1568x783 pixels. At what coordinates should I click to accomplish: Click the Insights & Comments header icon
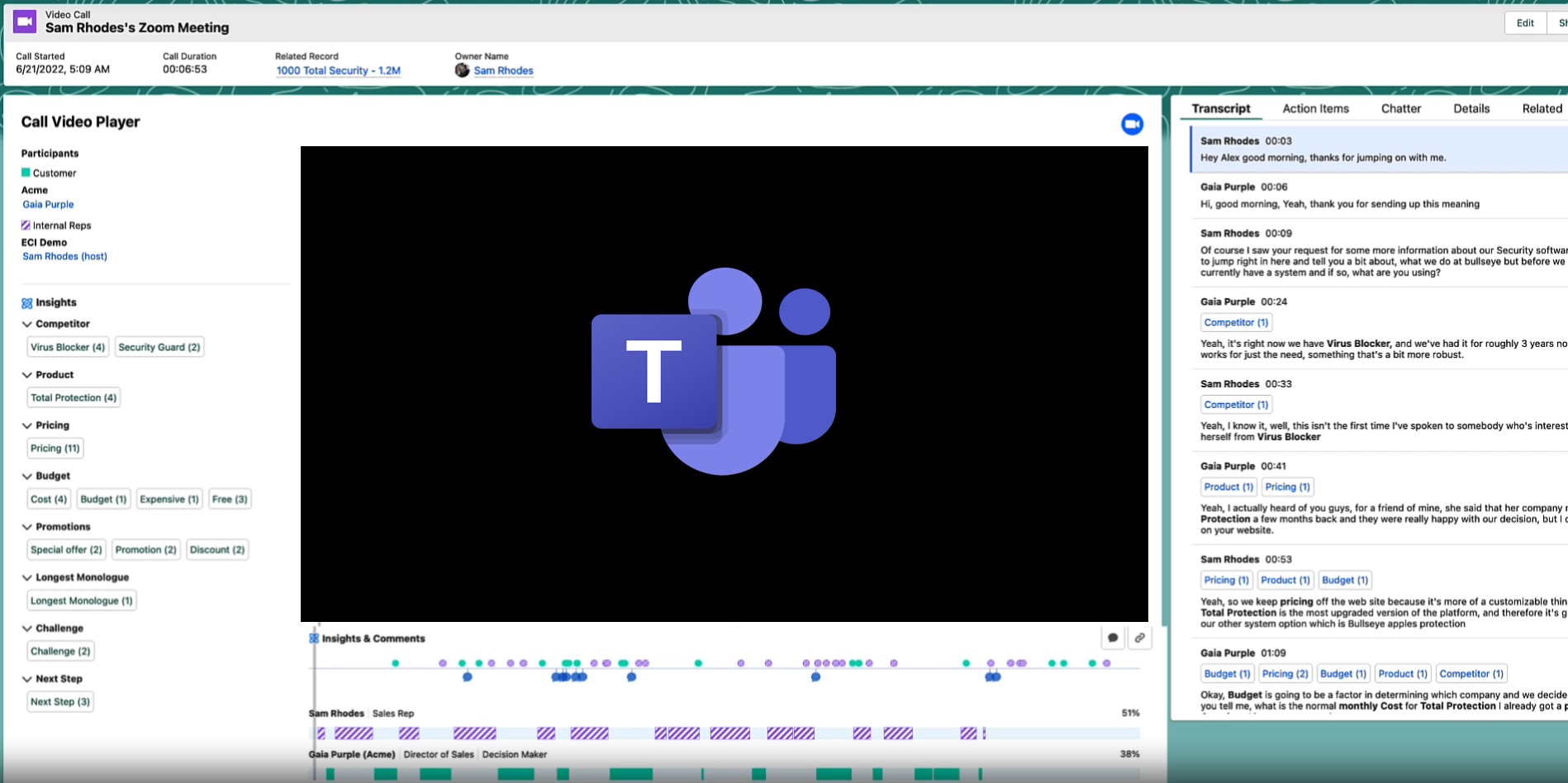[314, 638]
